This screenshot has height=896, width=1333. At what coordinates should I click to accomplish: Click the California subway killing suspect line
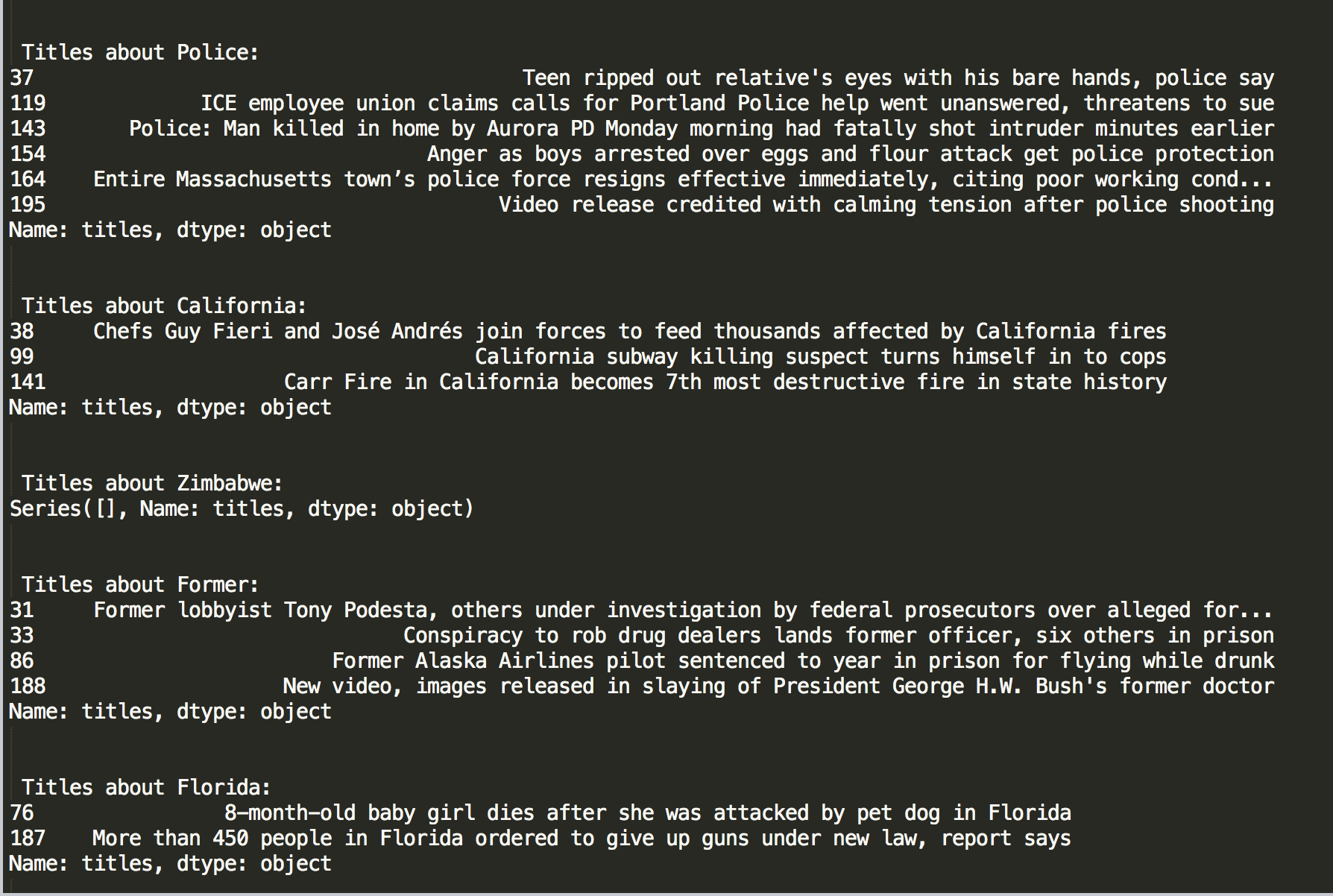[820, 357]
